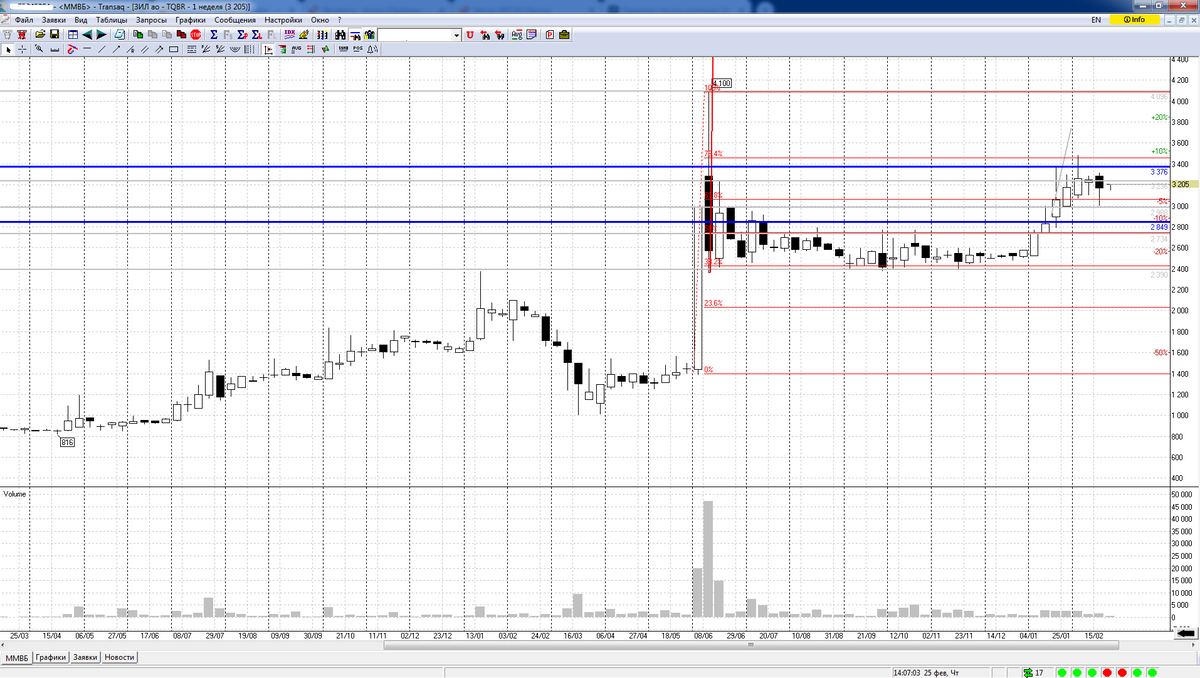1200x678 pixels.
Task: Click the 2 849 blue level label
Action: point(1159,227)
